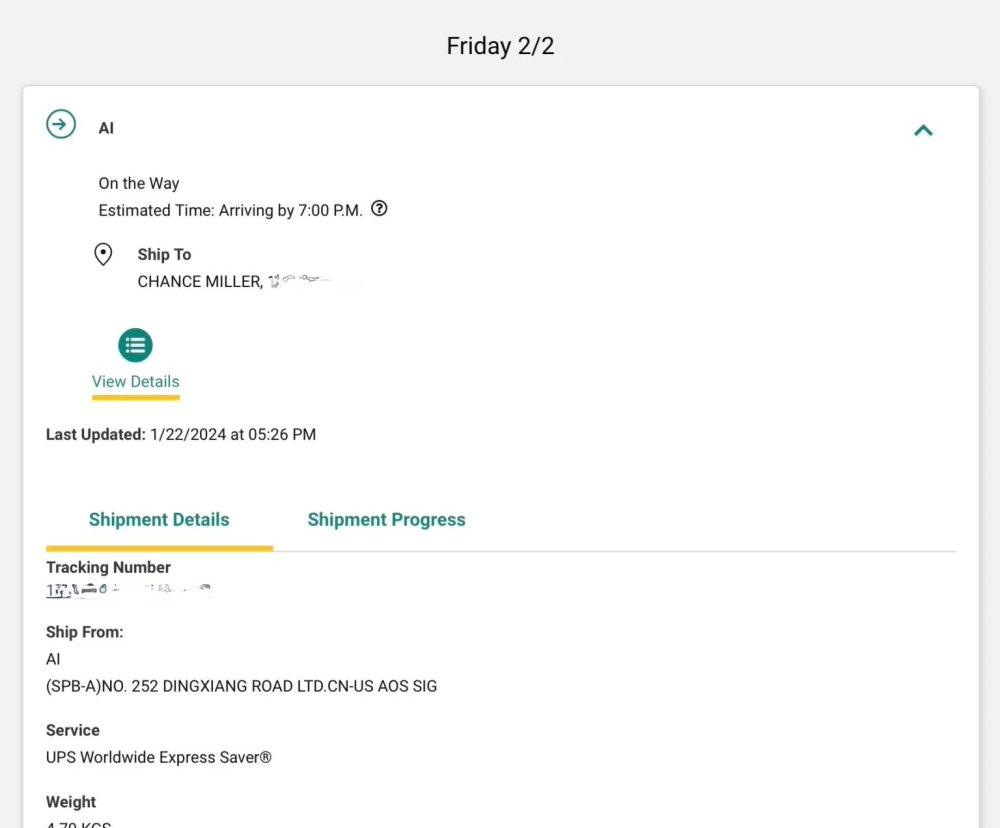Click the On the Way status text

[x=139, y=183]
